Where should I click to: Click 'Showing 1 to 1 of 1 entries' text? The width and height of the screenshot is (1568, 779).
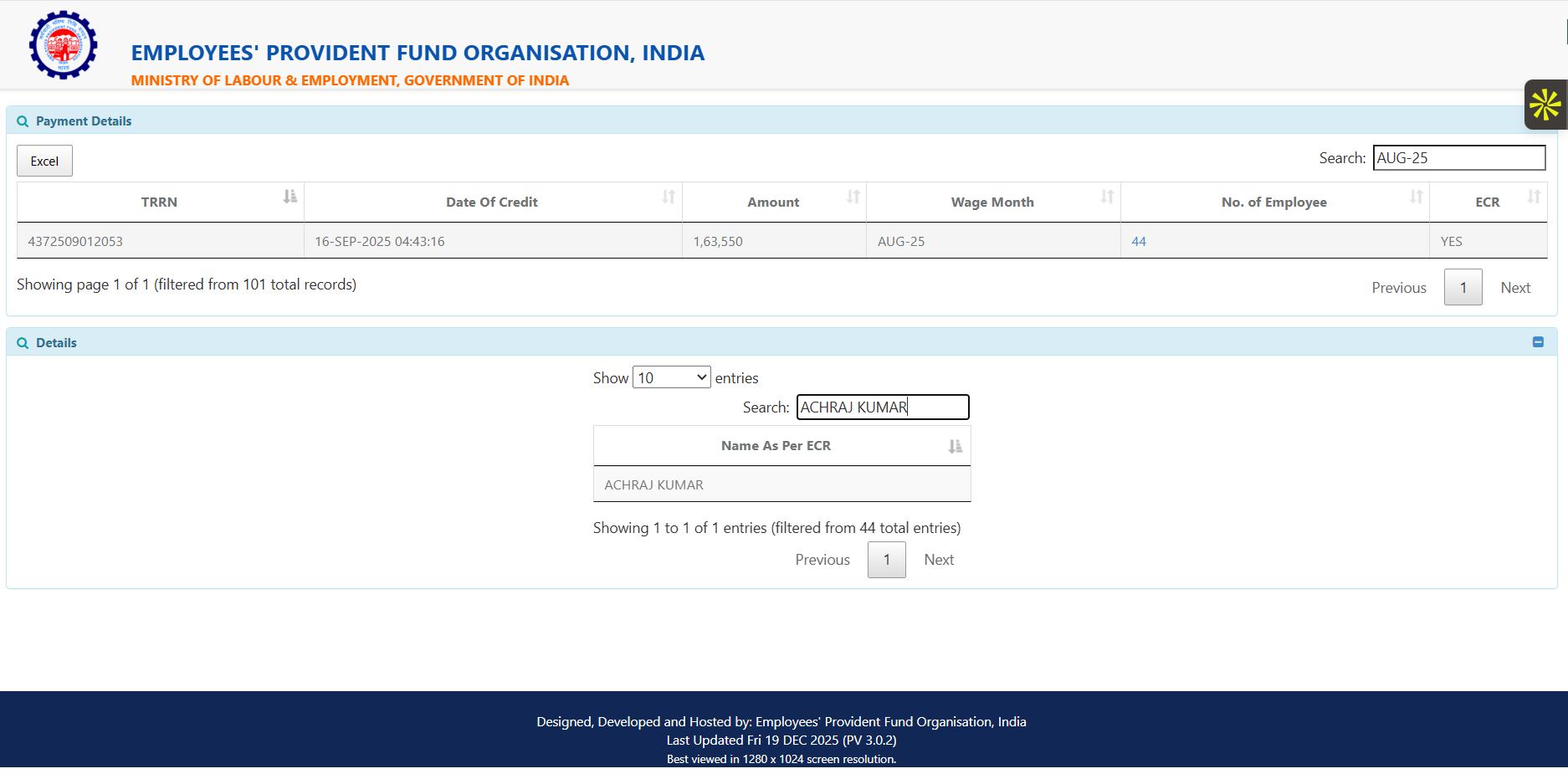[776, 528]
